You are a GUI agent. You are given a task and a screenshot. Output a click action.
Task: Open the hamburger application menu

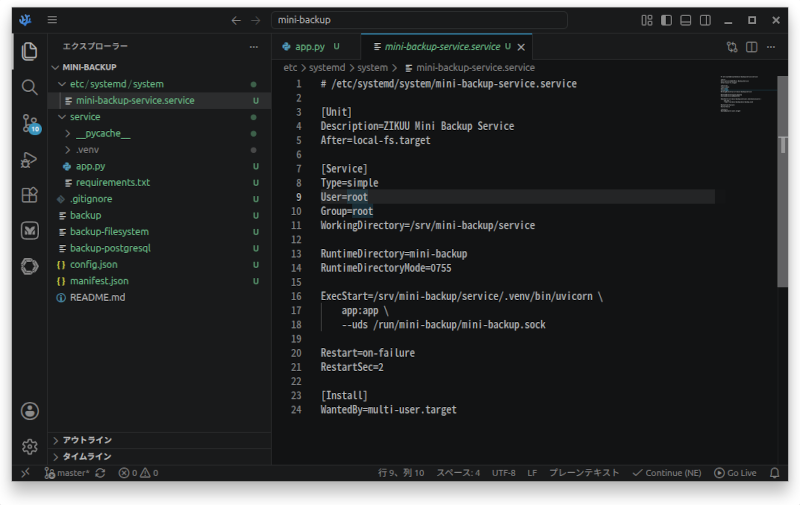point(52,20)
